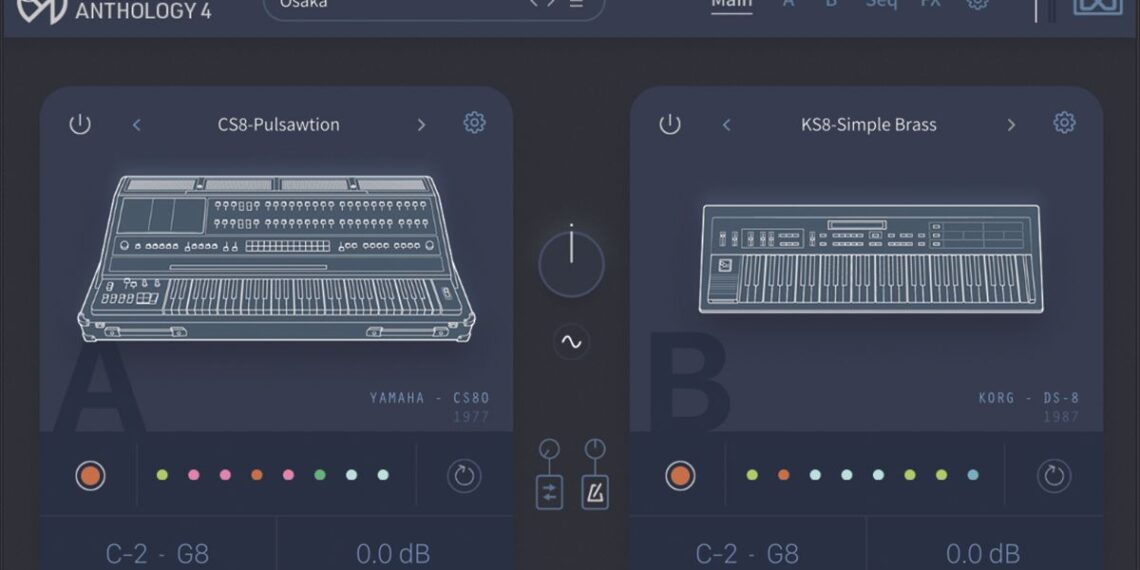This screenshot has width=1140, height=570.
Task: Select fifth dot in layer B row
Action: 878,475
